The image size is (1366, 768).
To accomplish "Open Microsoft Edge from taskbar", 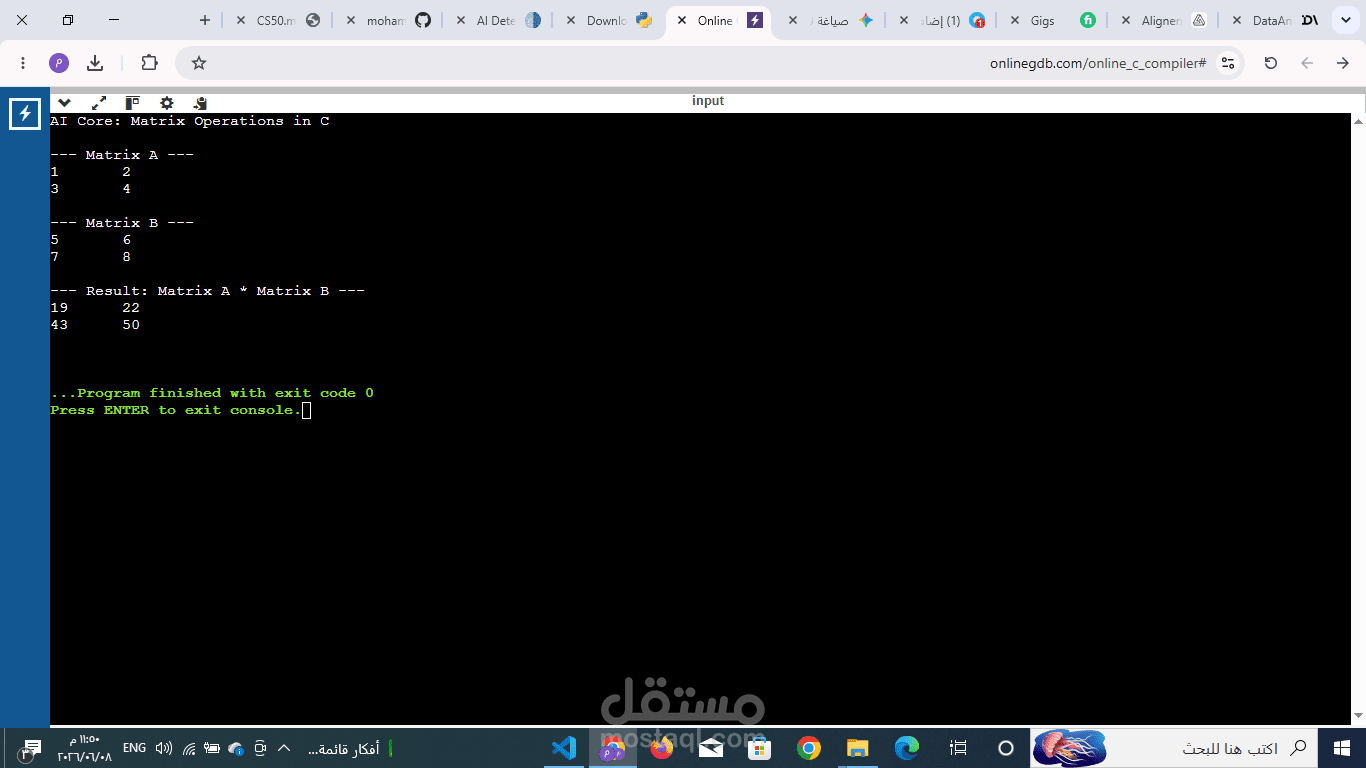I will pyautogui.click(x=906, y=748).
